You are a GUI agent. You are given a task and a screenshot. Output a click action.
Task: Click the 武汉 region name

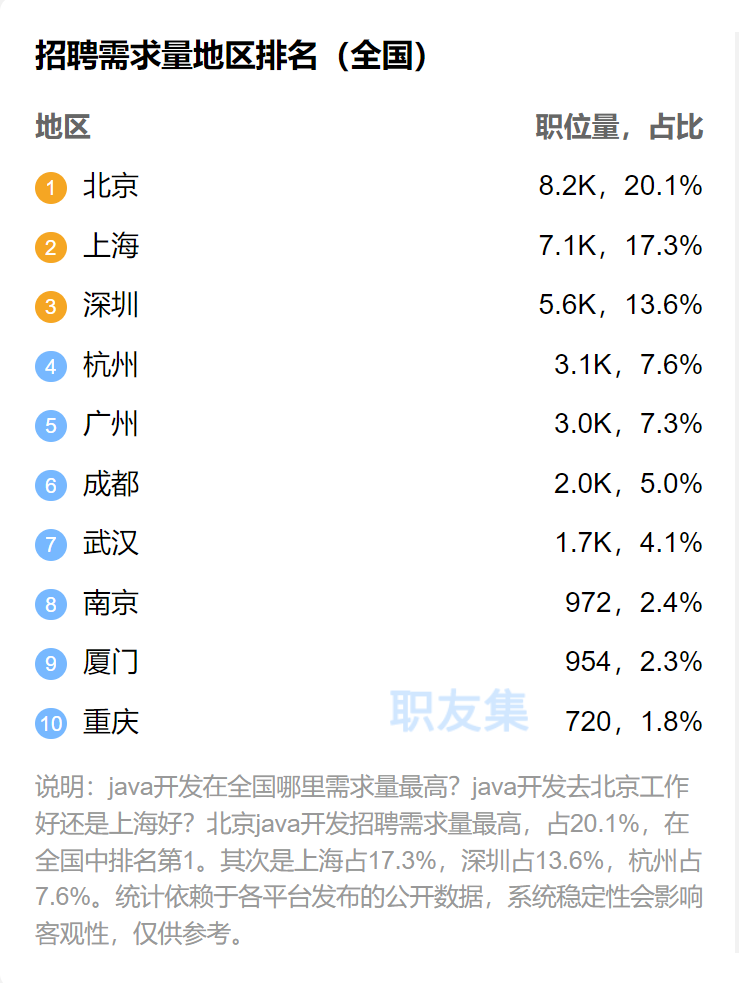pyautogui.click(x=111, y=543)
